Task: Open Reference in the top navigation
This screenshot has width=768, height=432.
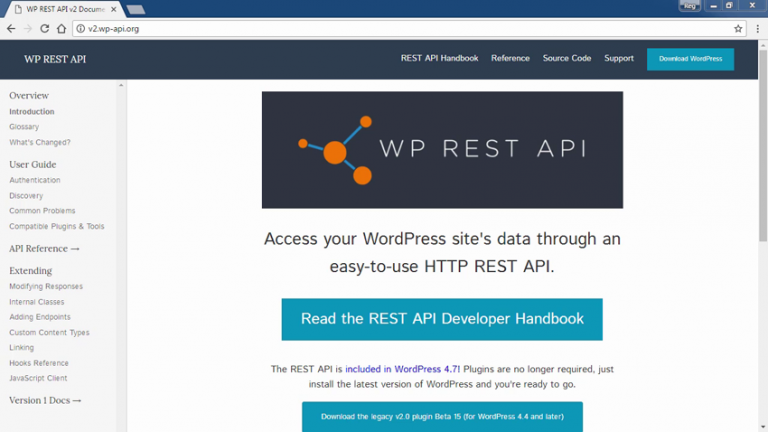Action: [510, 58]
